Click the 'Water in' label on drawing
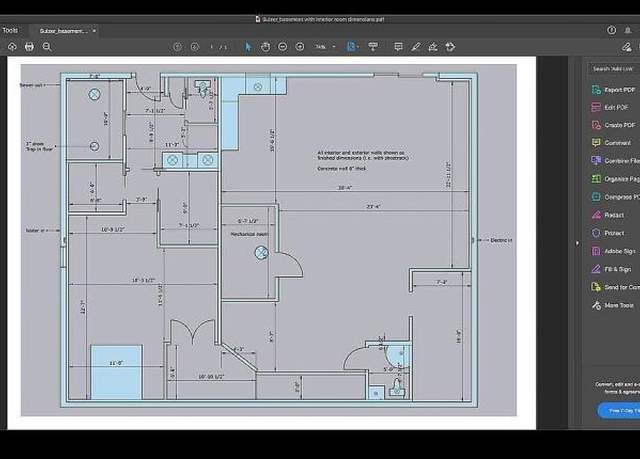The height and width of the screenshot is (459, 640). 36,230
